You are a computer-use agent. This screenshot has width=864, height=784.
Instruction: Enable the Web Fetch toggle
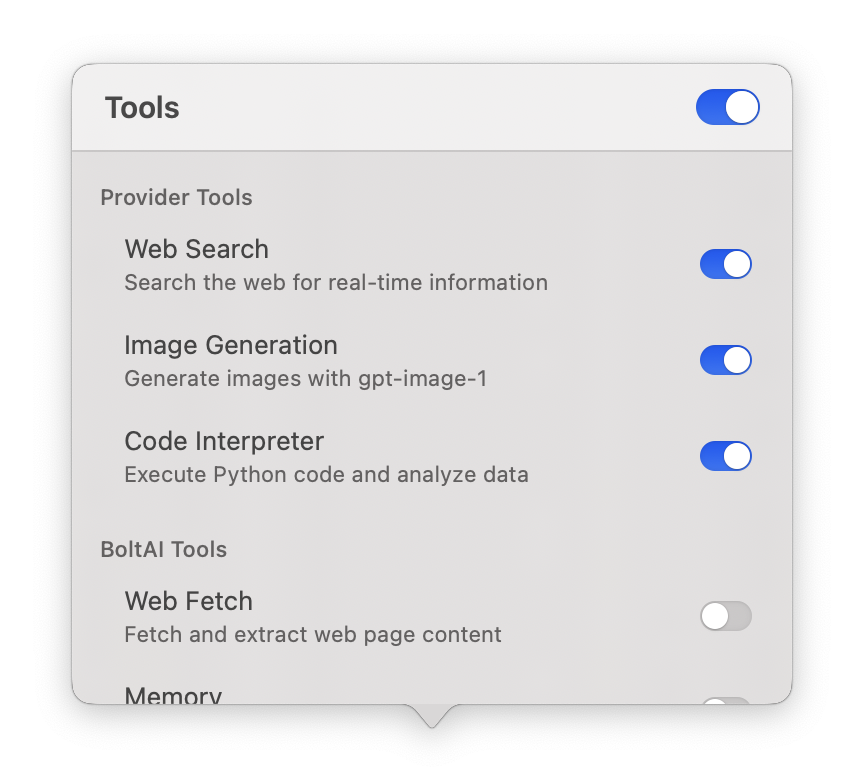725,616
